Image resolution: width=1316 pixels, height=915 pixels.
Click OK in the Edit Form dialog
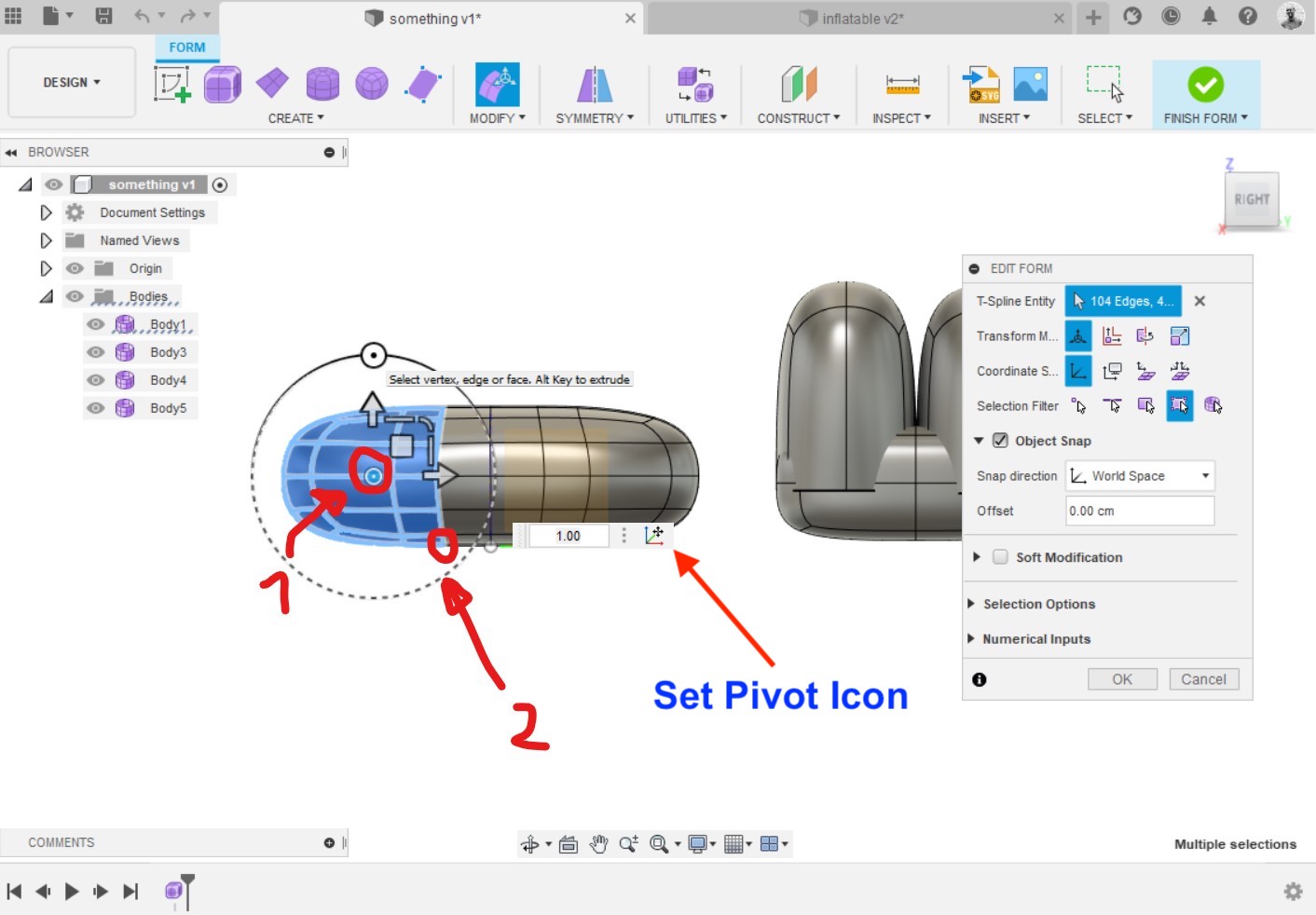point(1122,678)
